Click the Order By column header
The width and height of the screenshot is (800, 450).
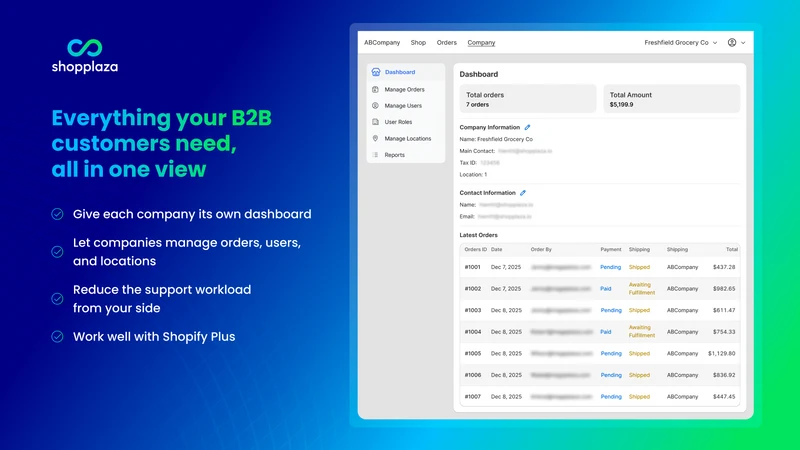tap(541, 249)
